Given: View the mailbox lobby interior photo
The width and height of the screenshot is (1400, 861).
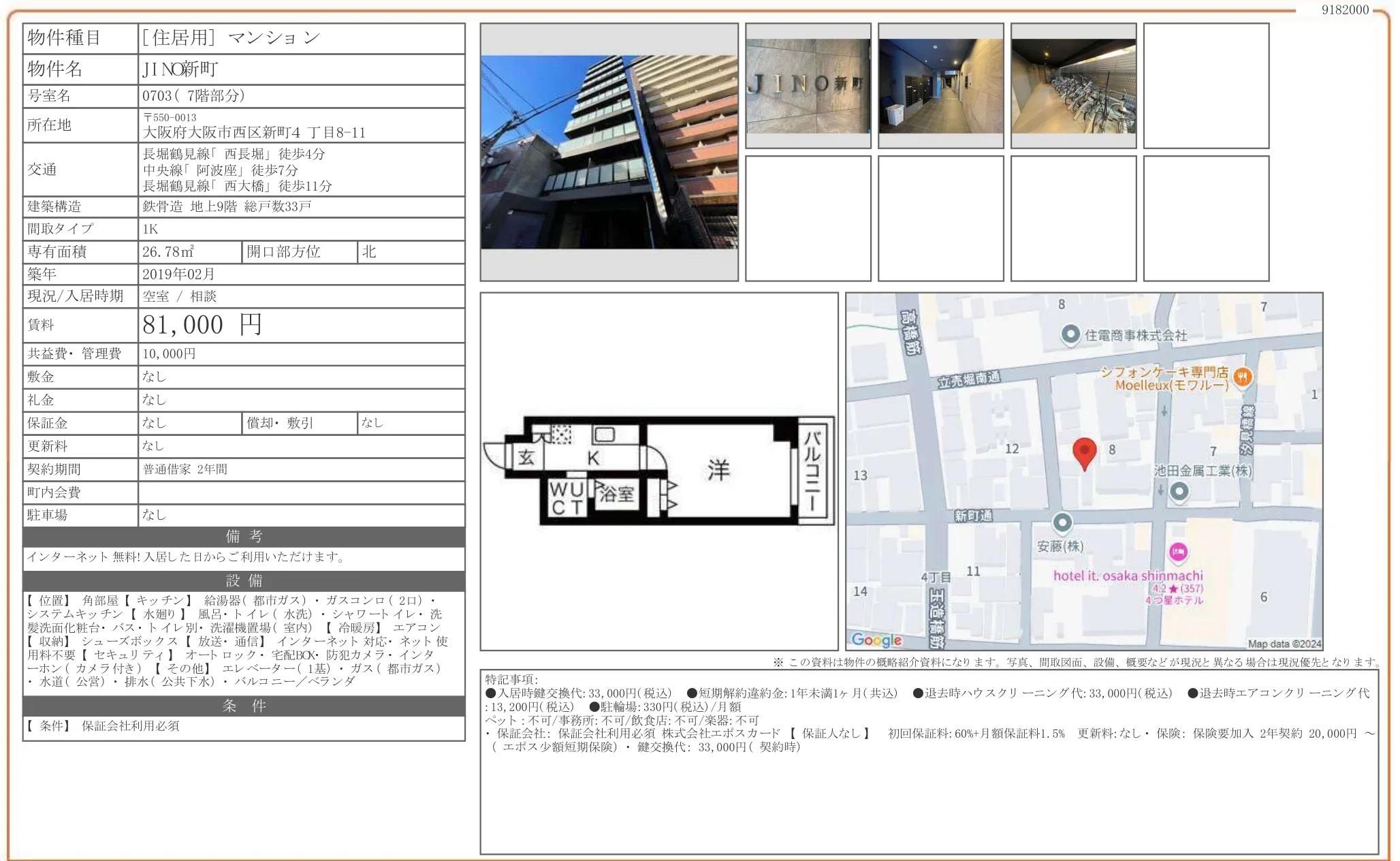Looking at the screenshot, I should click(x=940, y=85).
